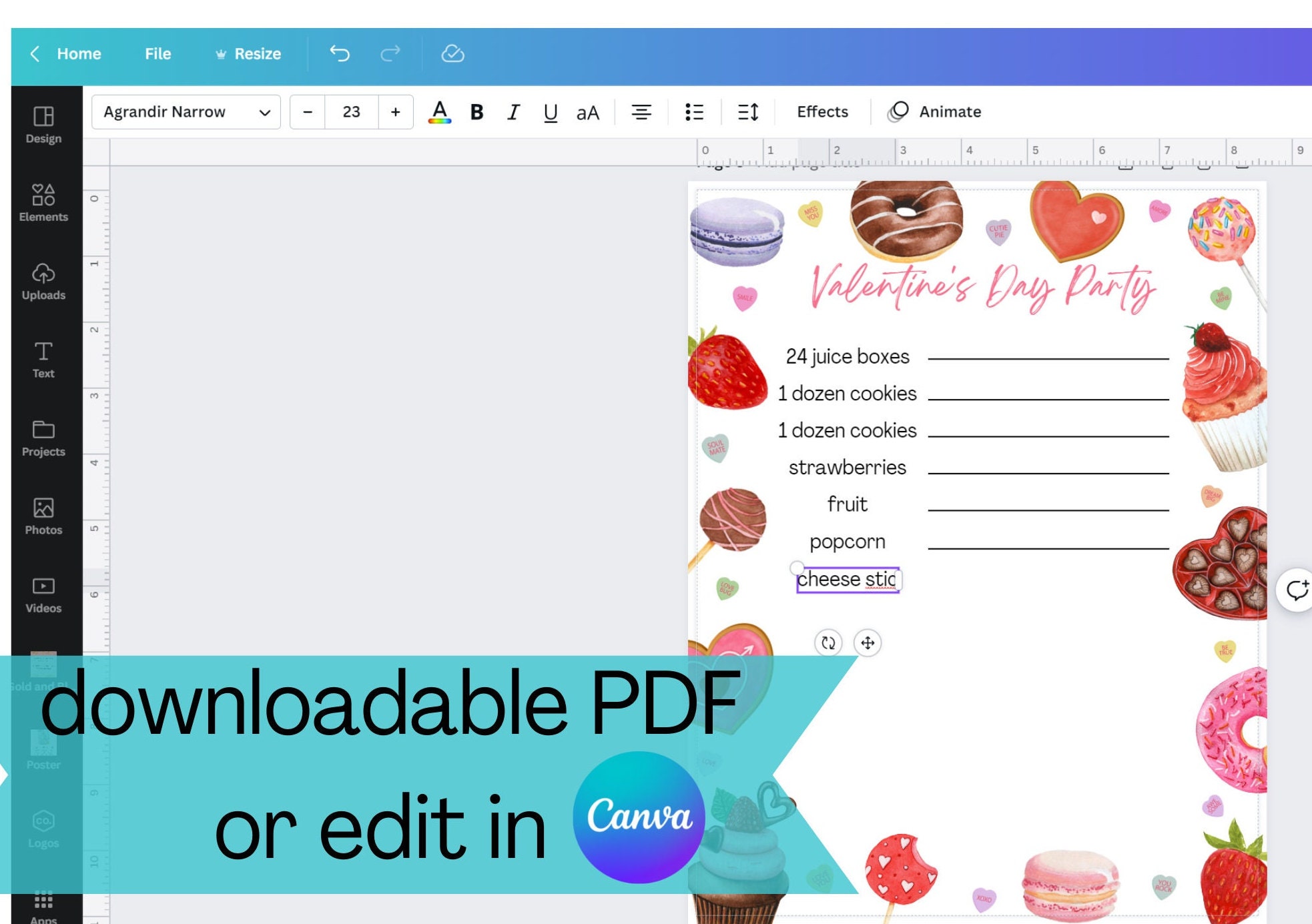Open the Elements panel
Viewport: 1312px width, 924px height.
click(43, 203)
